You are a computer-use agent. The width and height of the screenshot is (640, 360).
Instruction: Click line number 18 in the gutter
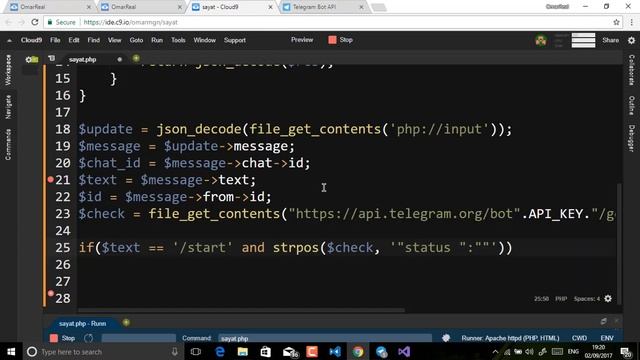tap(63, 129)
